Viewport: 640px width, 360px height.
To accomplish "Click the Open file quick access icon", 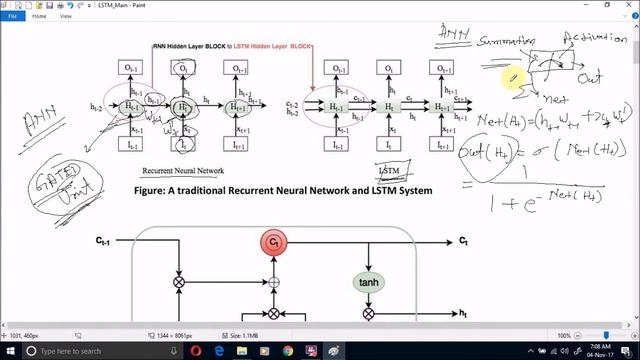I will (x=39, y=5).
